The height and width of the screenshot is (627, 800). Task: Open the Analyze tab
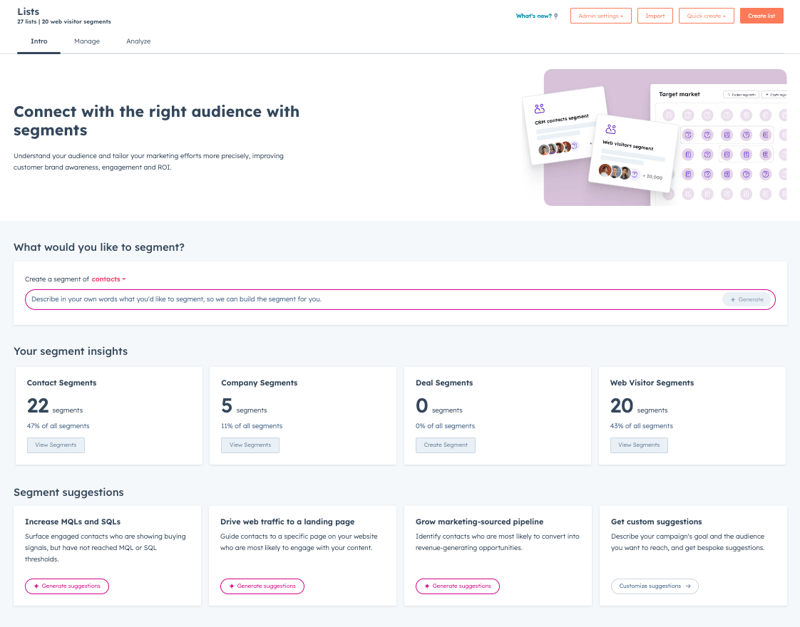pyautogui.click(x=138, y=41)
